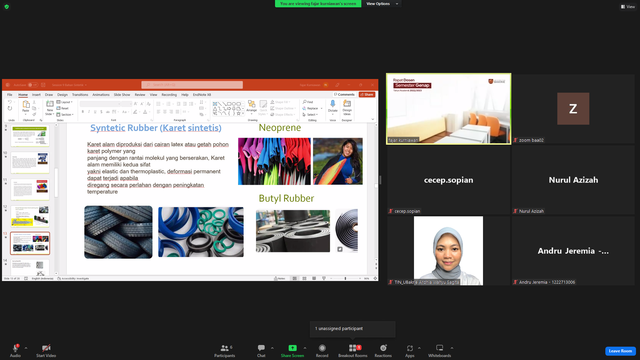
Task: Click Underline in the Font group
Action: [x=95, y=112]
